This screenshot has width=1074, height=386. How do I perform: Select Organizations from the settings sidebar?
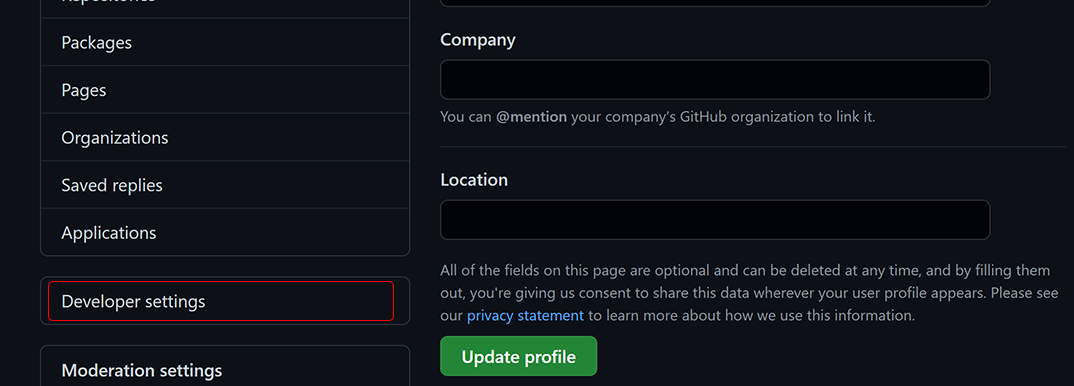[225, 138]
